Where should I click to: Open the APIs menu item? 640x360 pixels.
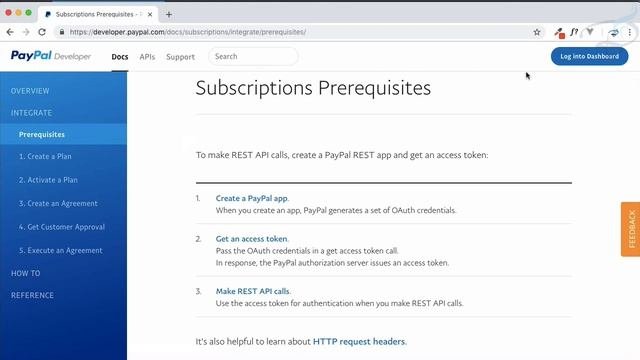[147, 57]
